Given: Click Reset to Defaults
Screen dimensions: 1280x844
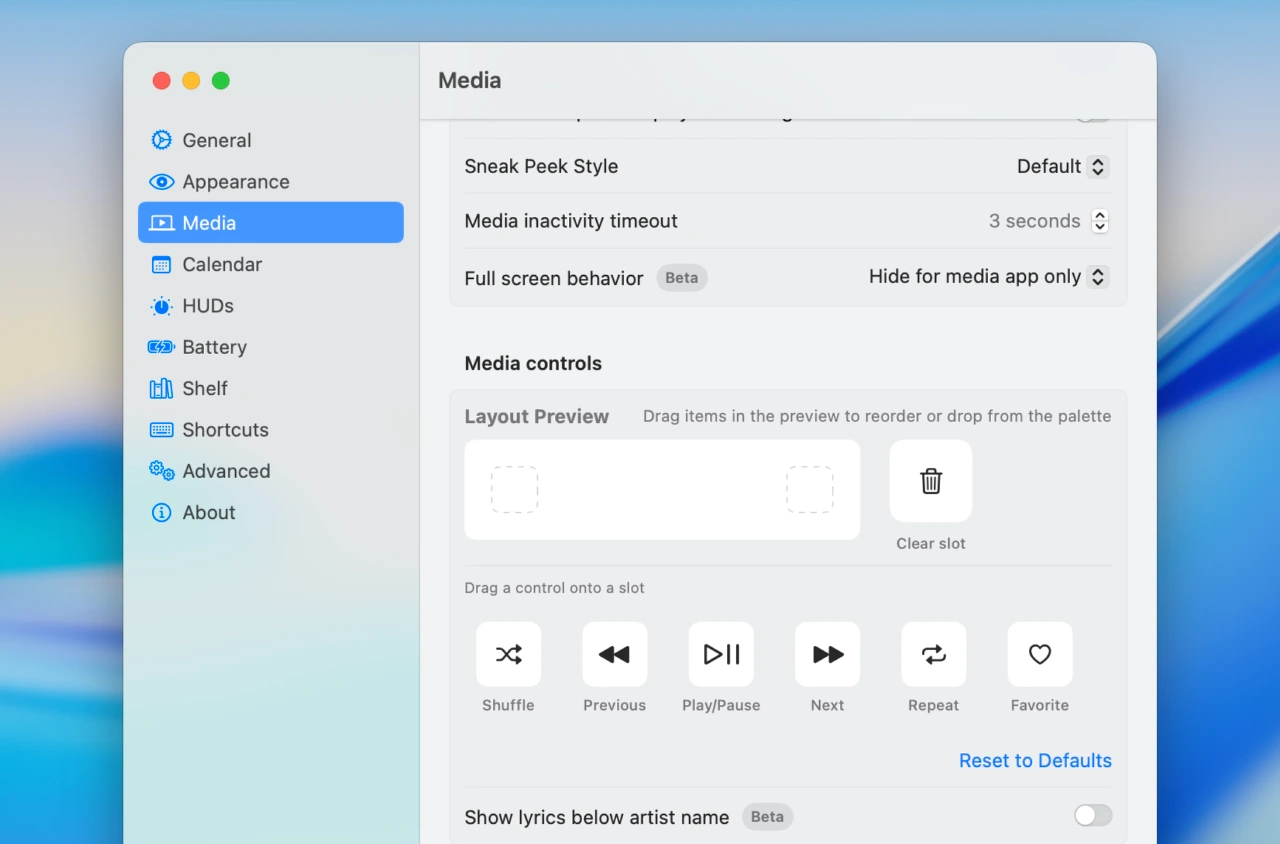Looking at the screenshot, I should pyautogui.click(x=1034, y=760).
